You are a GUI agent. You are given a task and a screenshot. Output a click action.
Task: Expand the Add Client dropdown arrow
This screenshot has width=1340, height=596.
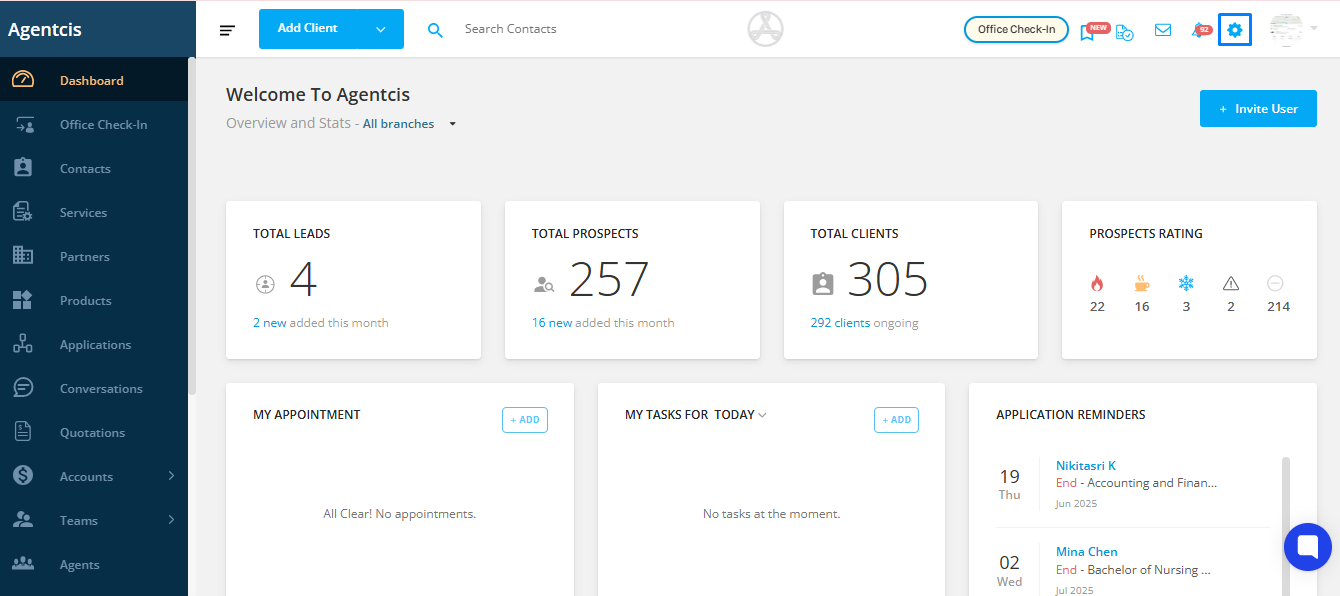point(381,30)
